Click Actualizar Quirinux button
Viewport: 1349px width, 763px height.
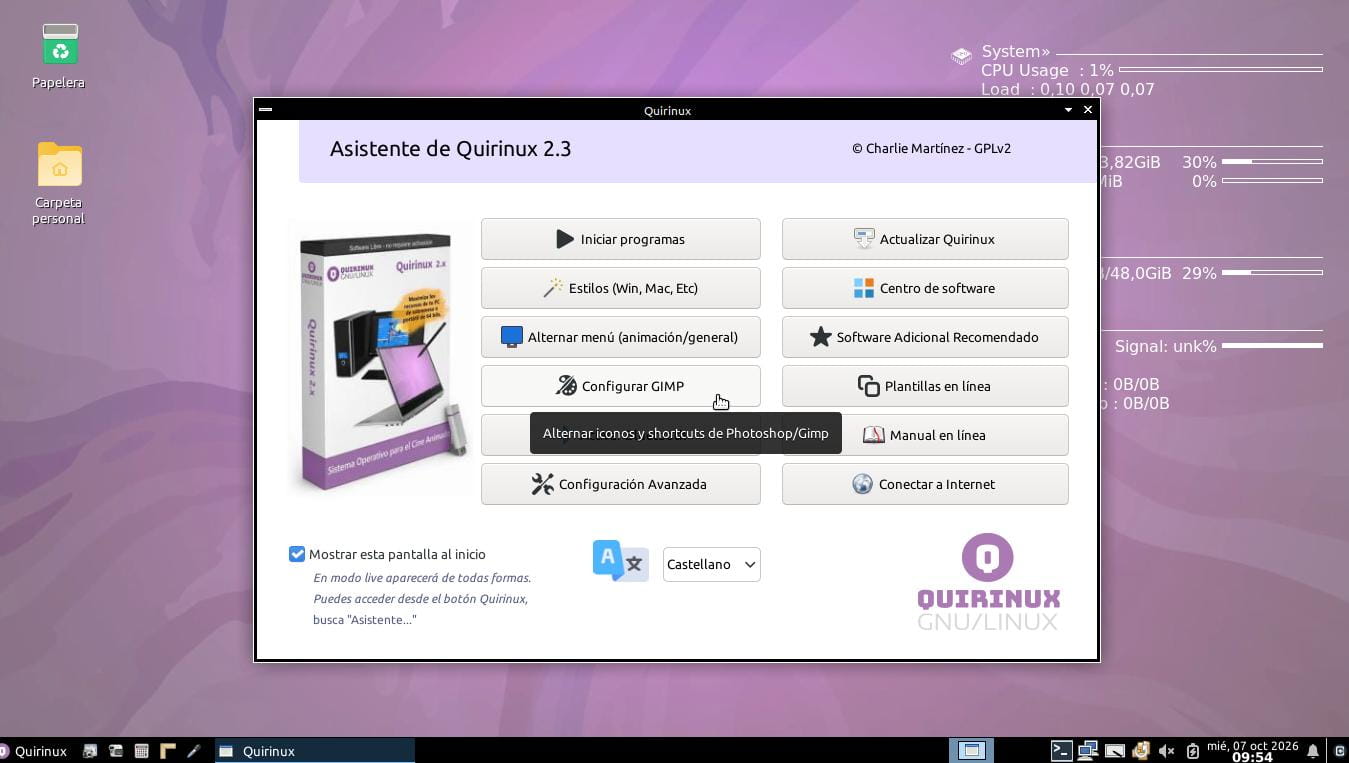[x=925, y=239]
